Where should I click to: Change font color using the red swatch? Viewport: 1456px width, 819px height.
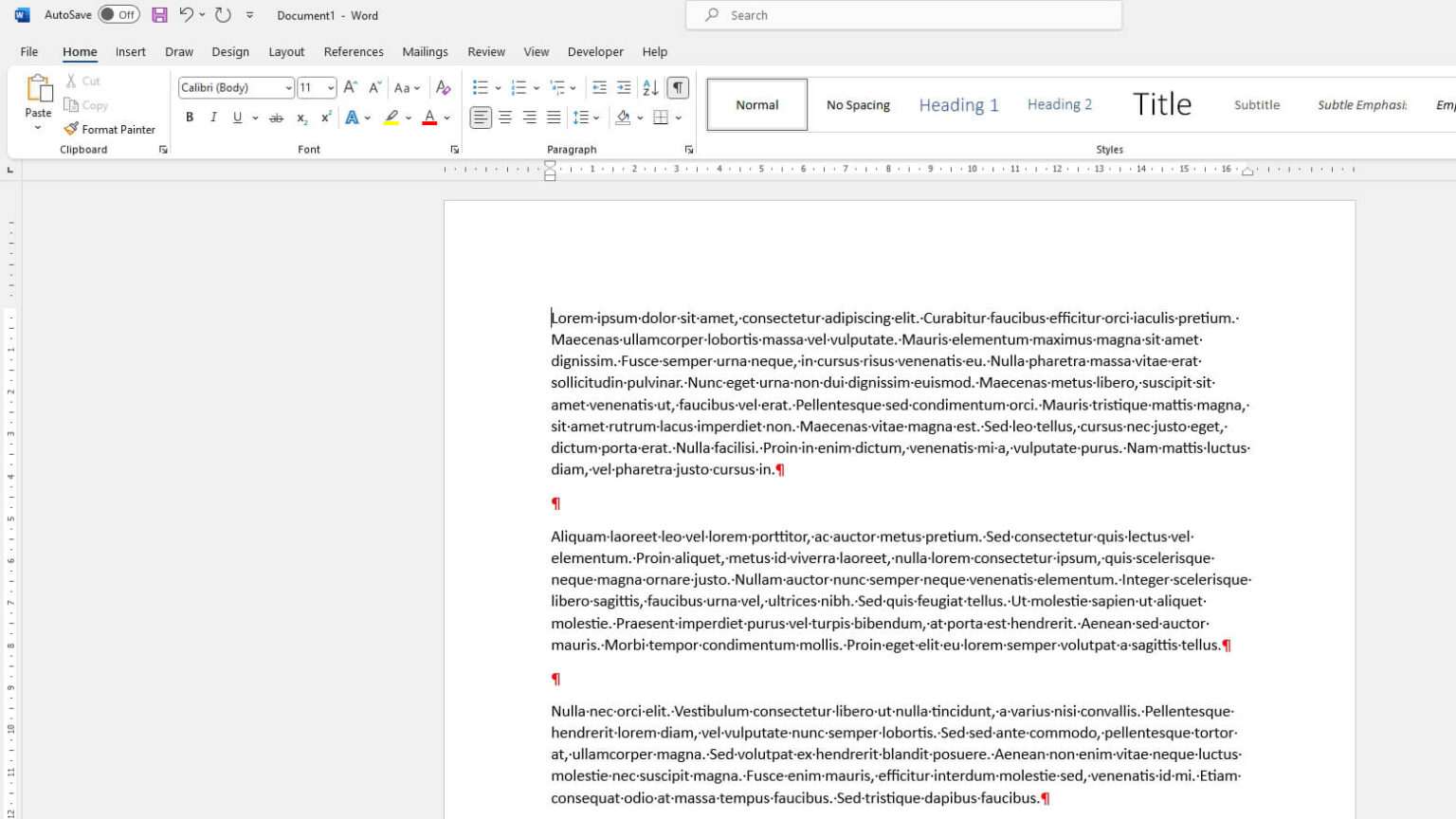click(x=428, y=118)
